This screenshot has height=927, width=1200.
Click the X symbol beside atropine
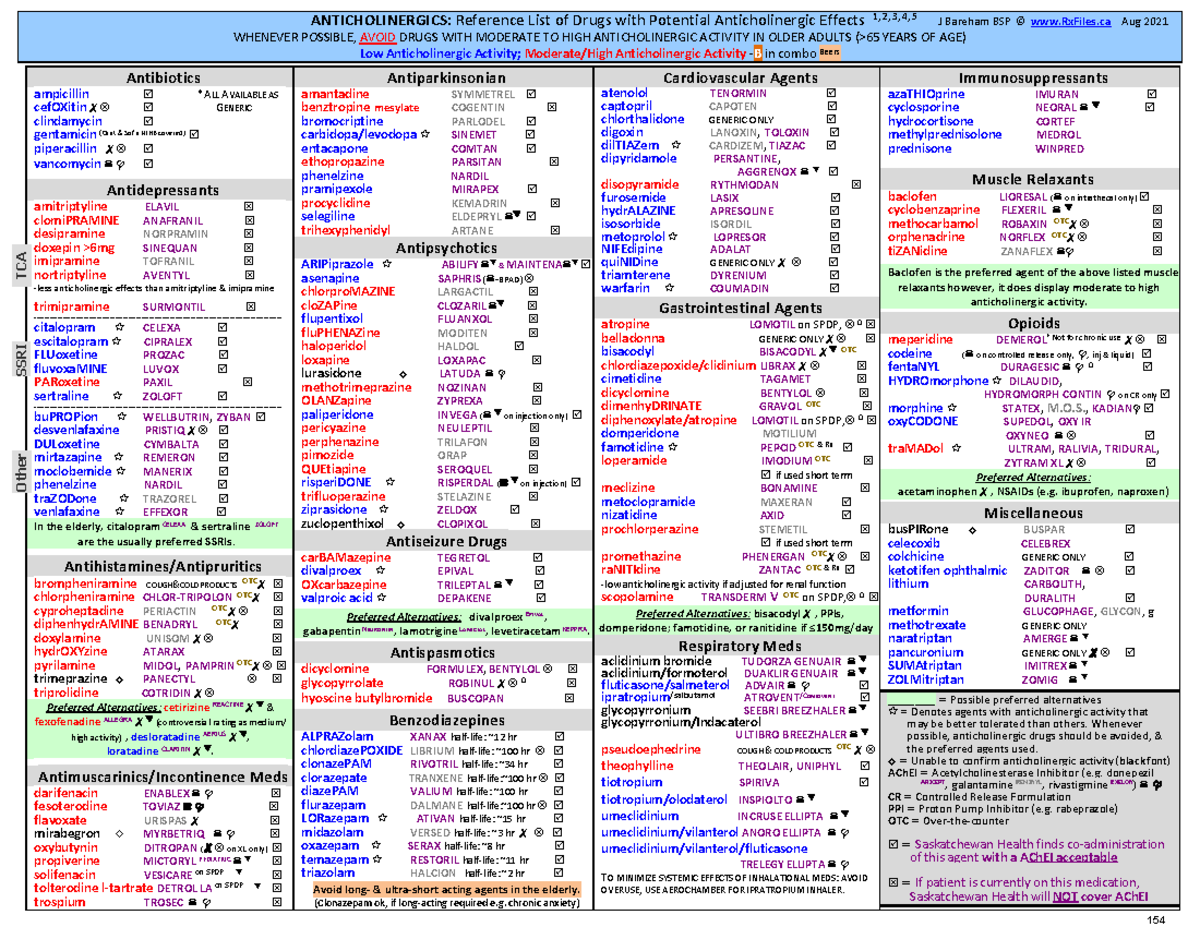tap(848, 323)
